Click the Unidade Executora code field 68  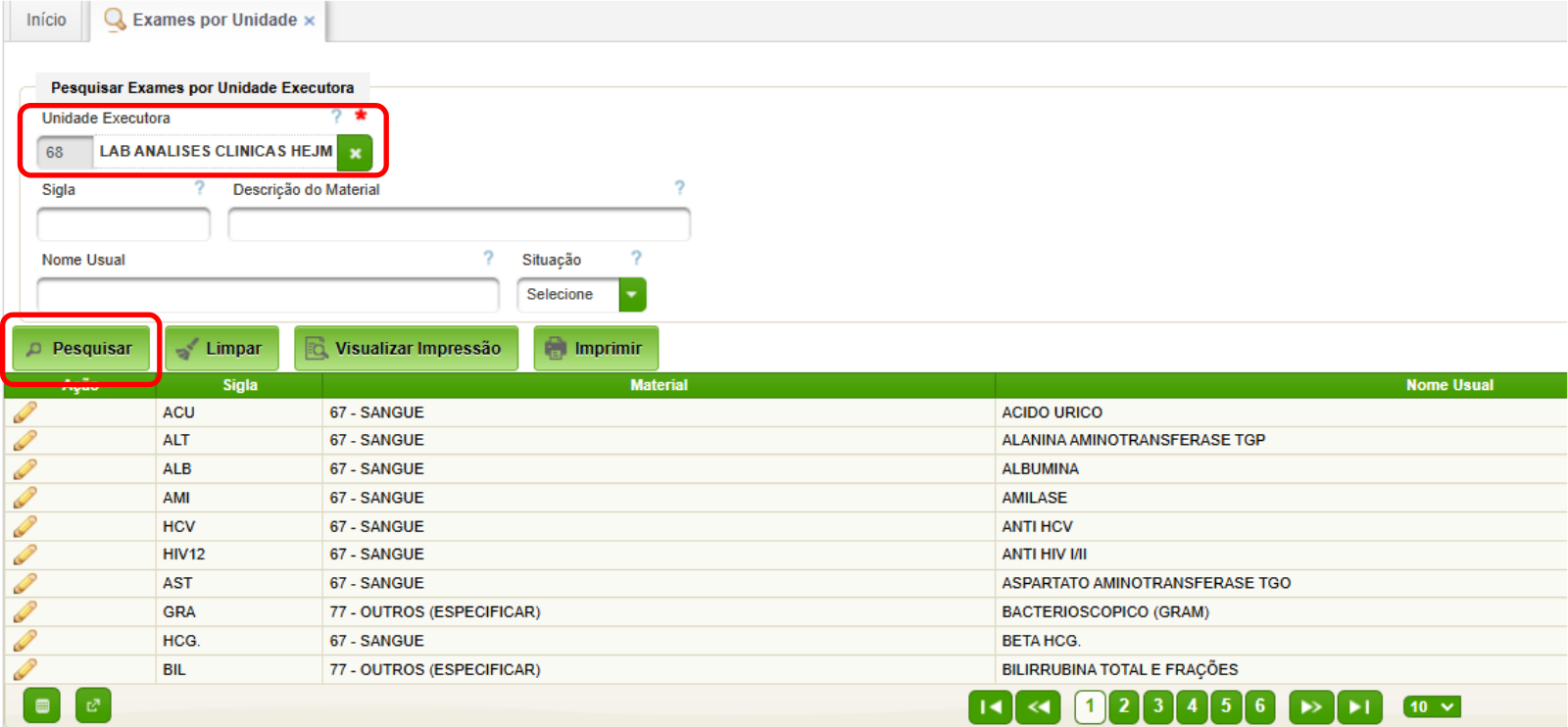tap(65, 153)
